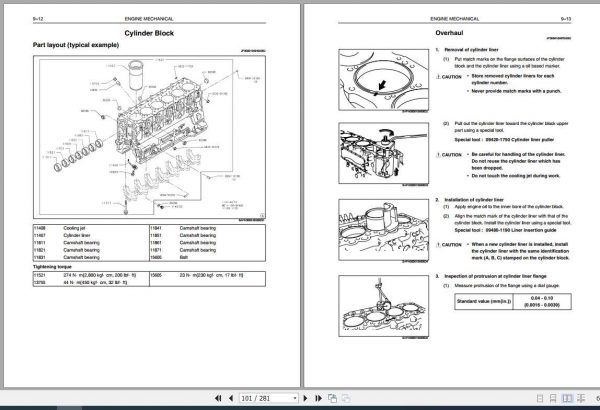Click the cylinder block exploded diagram
The image size is (600, 410).
(149, 137)
